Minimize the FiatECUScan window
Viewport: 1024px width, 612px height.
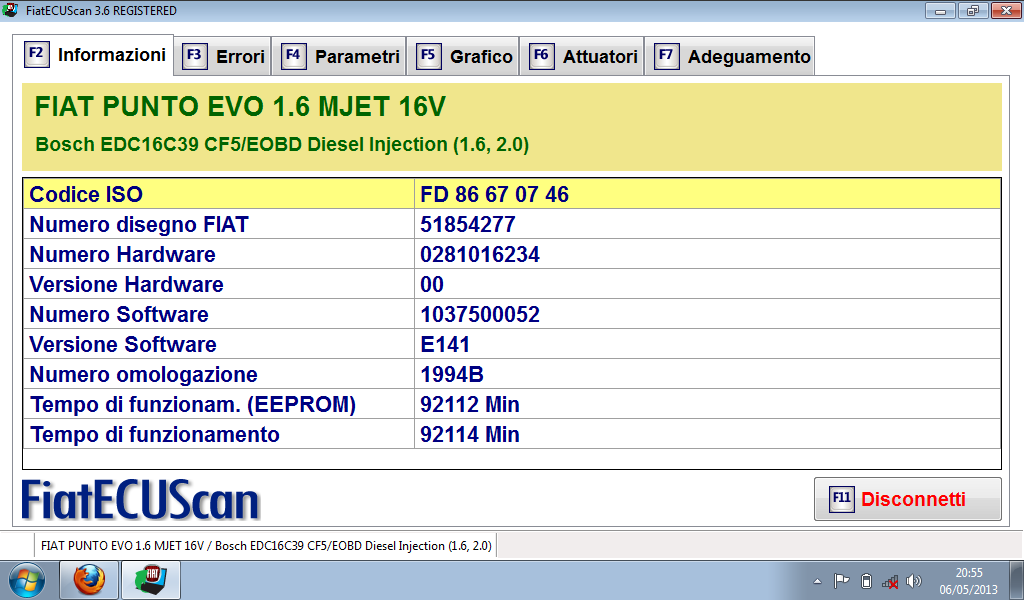click(x=940, y=10)
